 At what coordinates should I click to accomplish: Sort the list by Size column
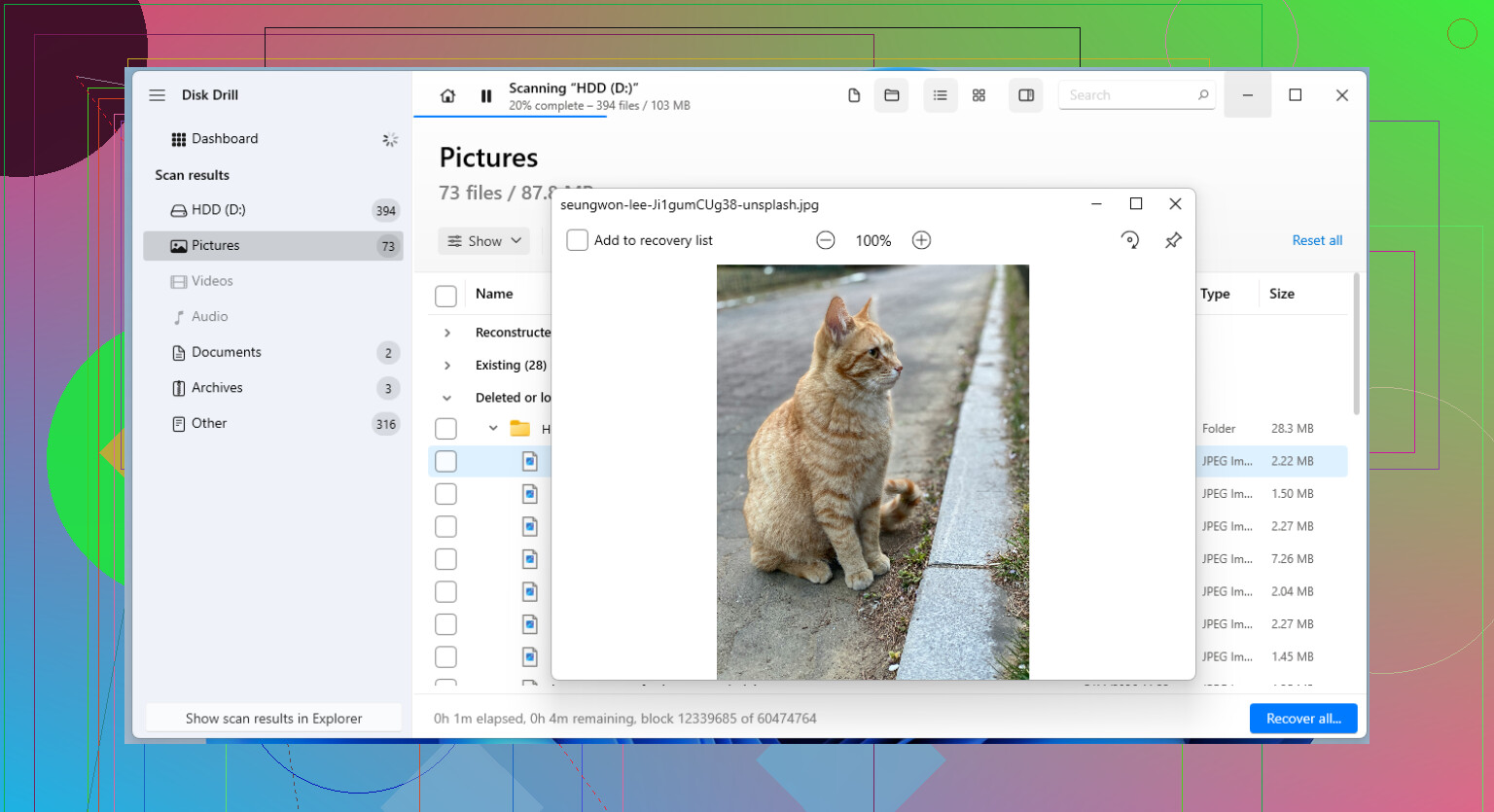pos(1282,294)
